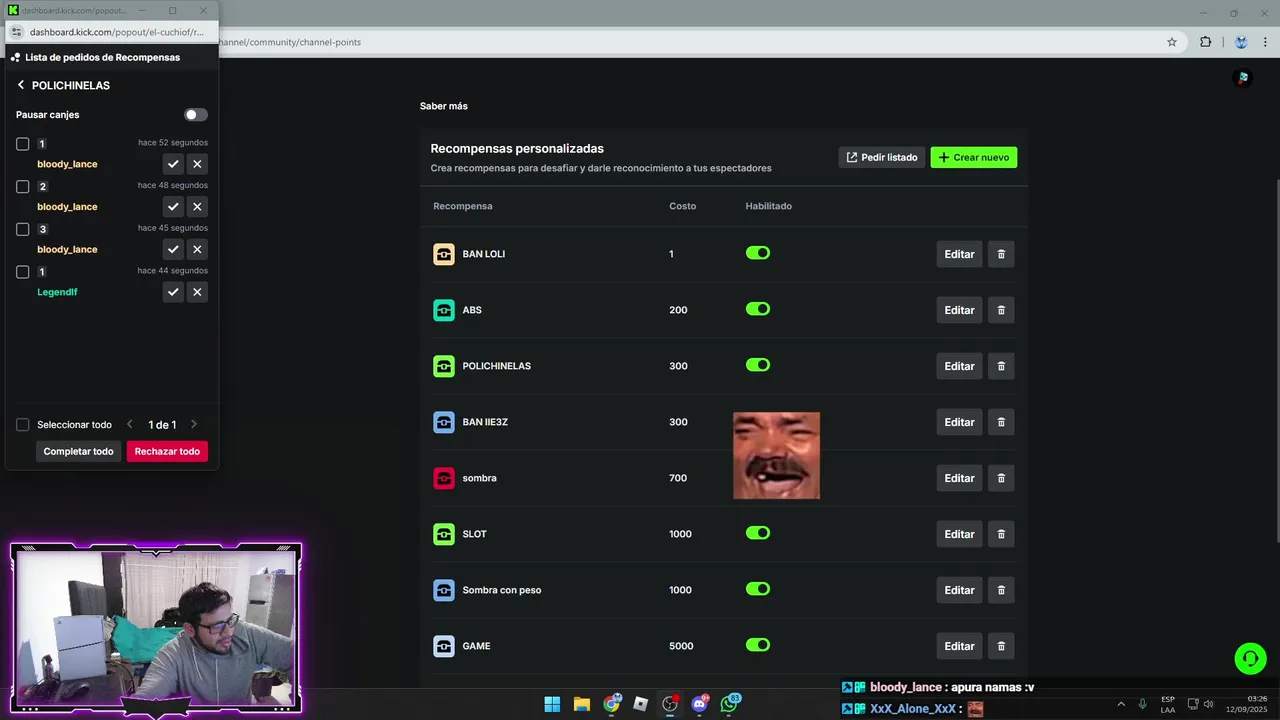The image size is (1280, 720).
Task: Edit the BAN LOLI reward
Action: tap(959, 254)
